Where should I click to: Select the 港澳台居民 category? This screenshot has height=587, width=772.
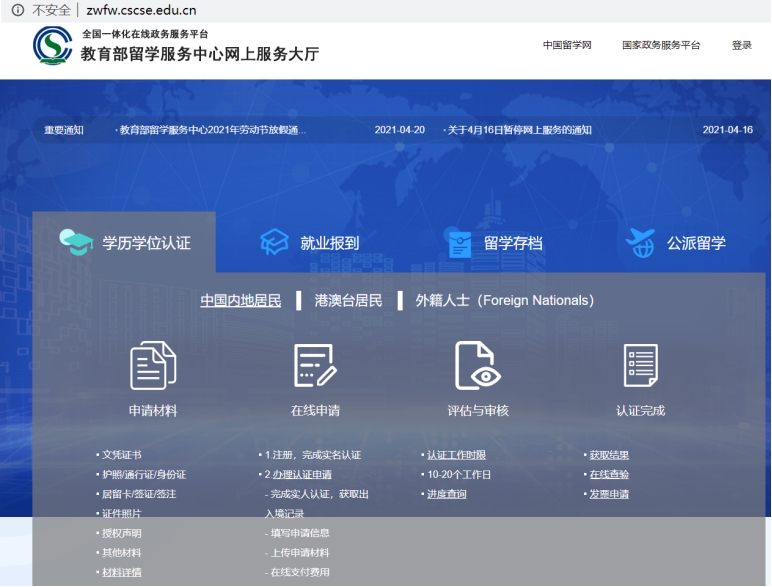pos(348,300)
